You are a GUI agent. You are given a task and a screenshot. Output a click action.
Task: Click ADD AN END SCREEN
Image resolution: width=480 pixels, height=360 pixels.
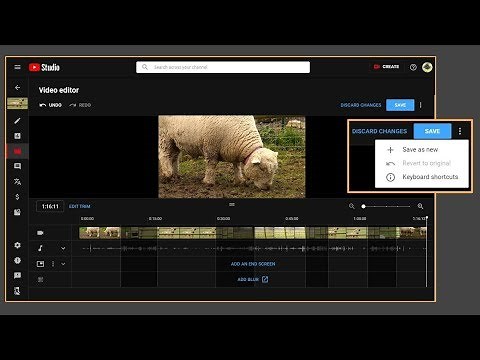coord(253,264)
